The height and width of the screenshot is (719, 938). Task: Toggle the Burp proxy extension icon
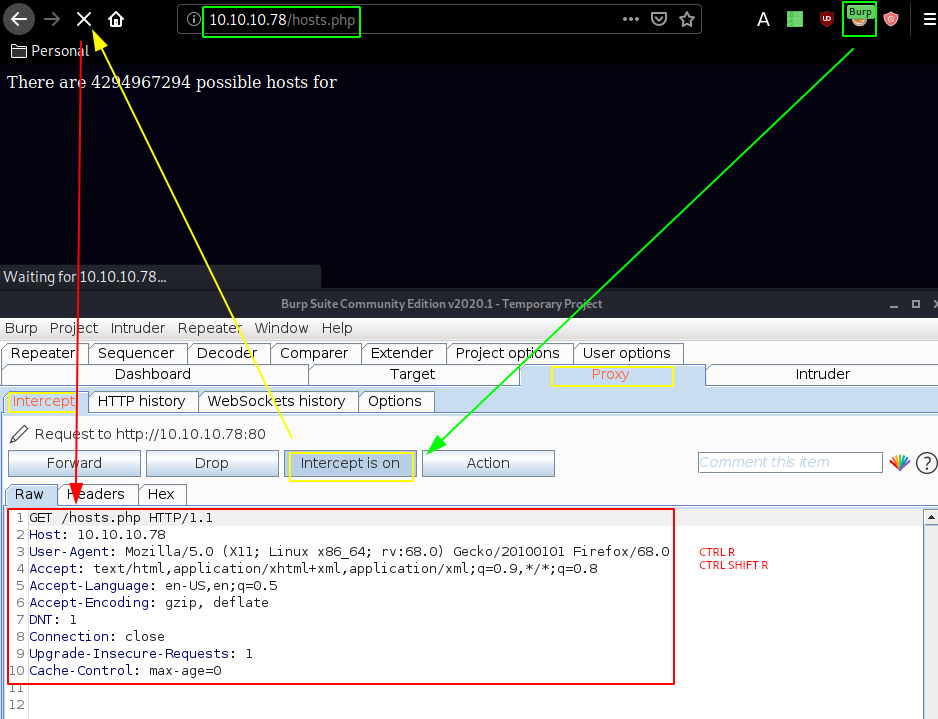[x=860, y=19]
